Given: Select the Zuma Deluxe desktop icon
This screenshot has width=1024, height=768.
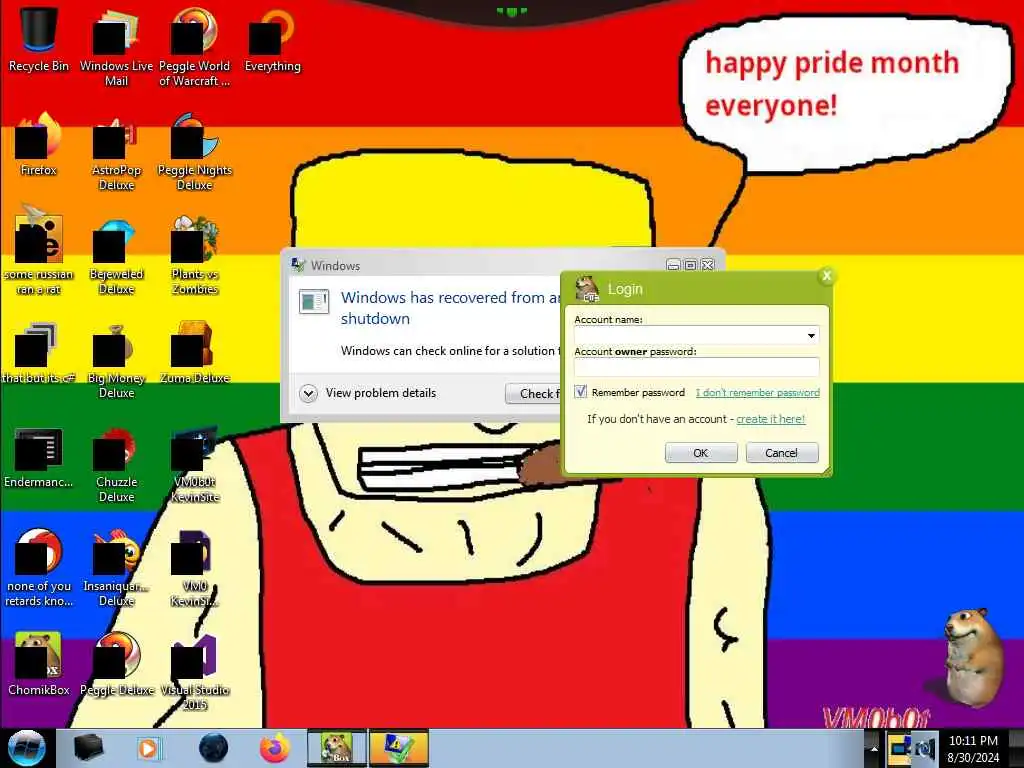Looking at the screenshot, I should [194, 352].
